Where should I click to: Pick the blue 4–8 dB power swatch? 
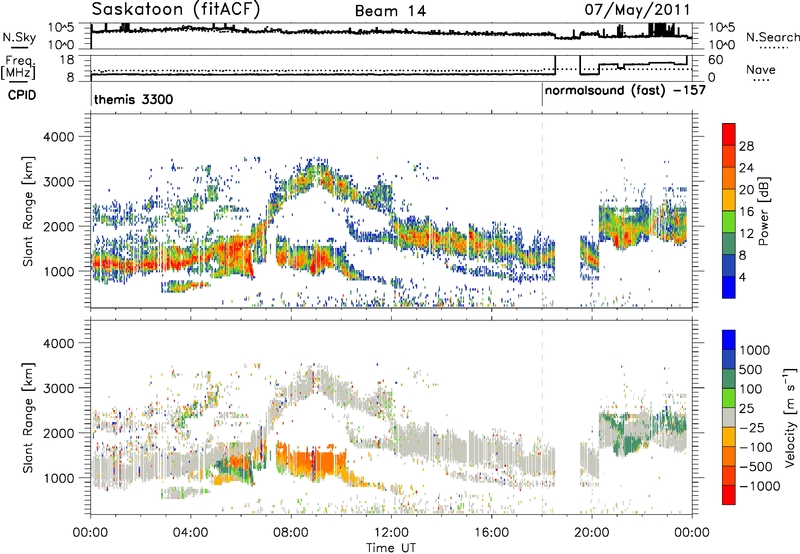tap(729, 266)
